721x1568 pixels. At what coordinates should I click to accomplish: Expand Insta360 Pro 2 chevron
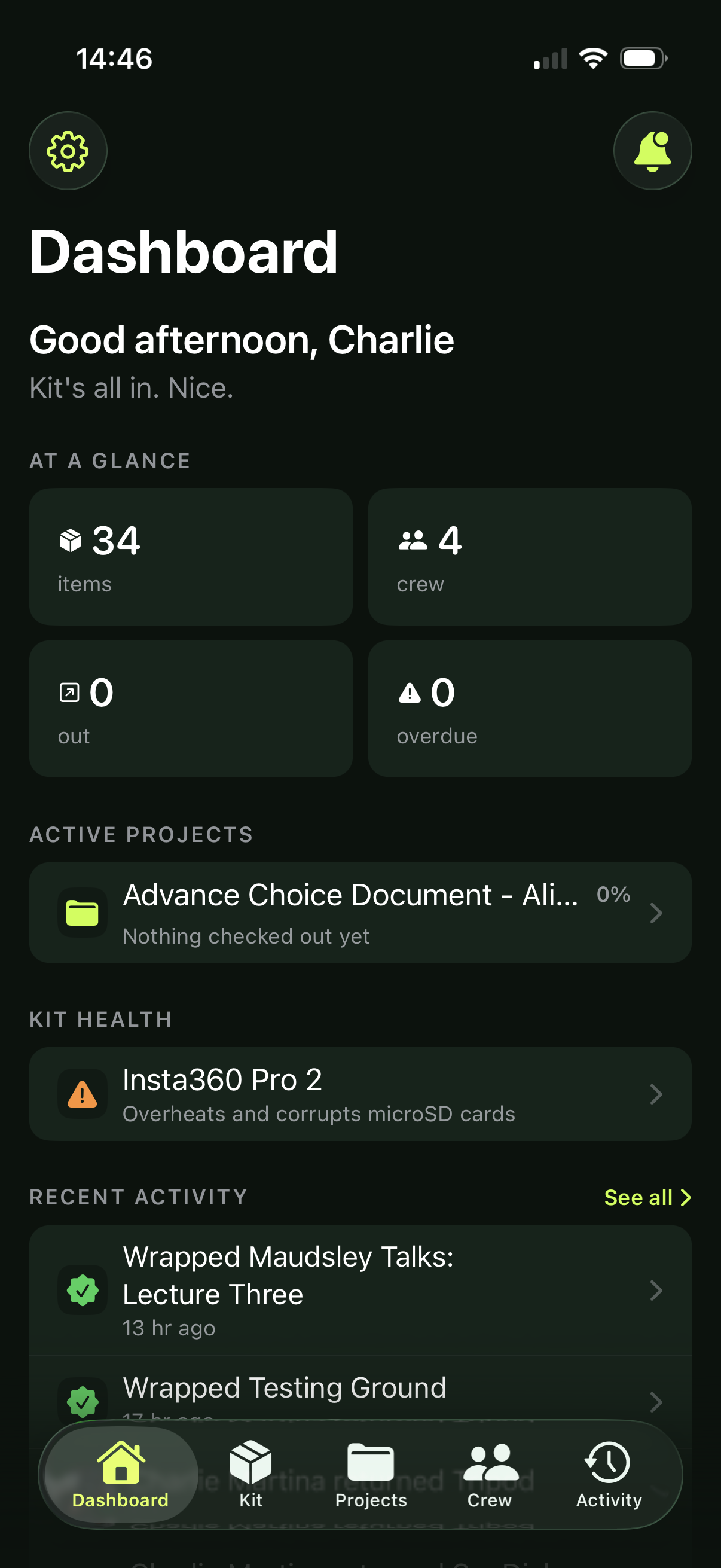coord(656,1094)
